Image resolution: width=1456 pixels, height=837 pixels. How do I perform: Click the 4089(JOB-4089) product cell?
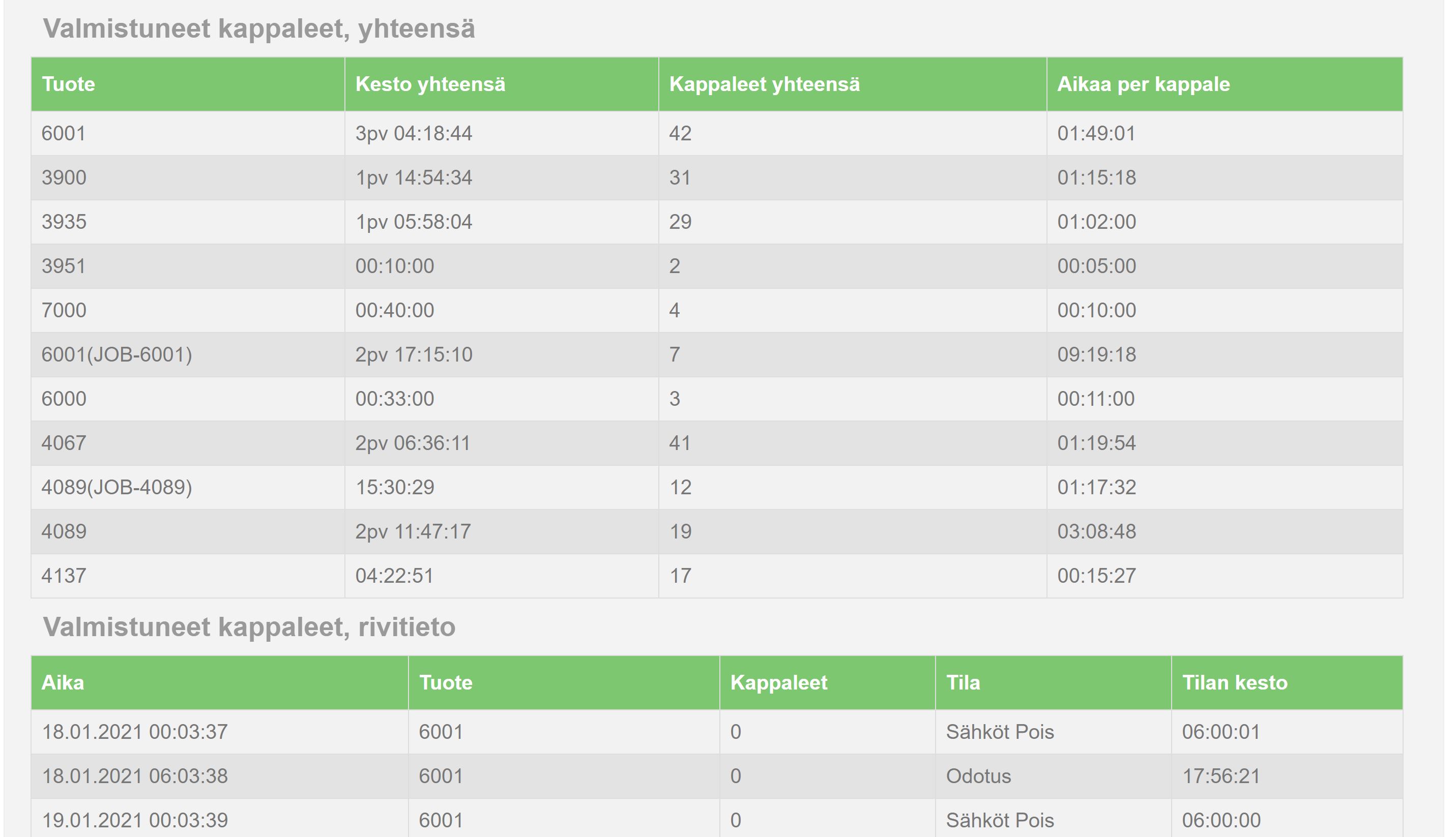(117, 488)
